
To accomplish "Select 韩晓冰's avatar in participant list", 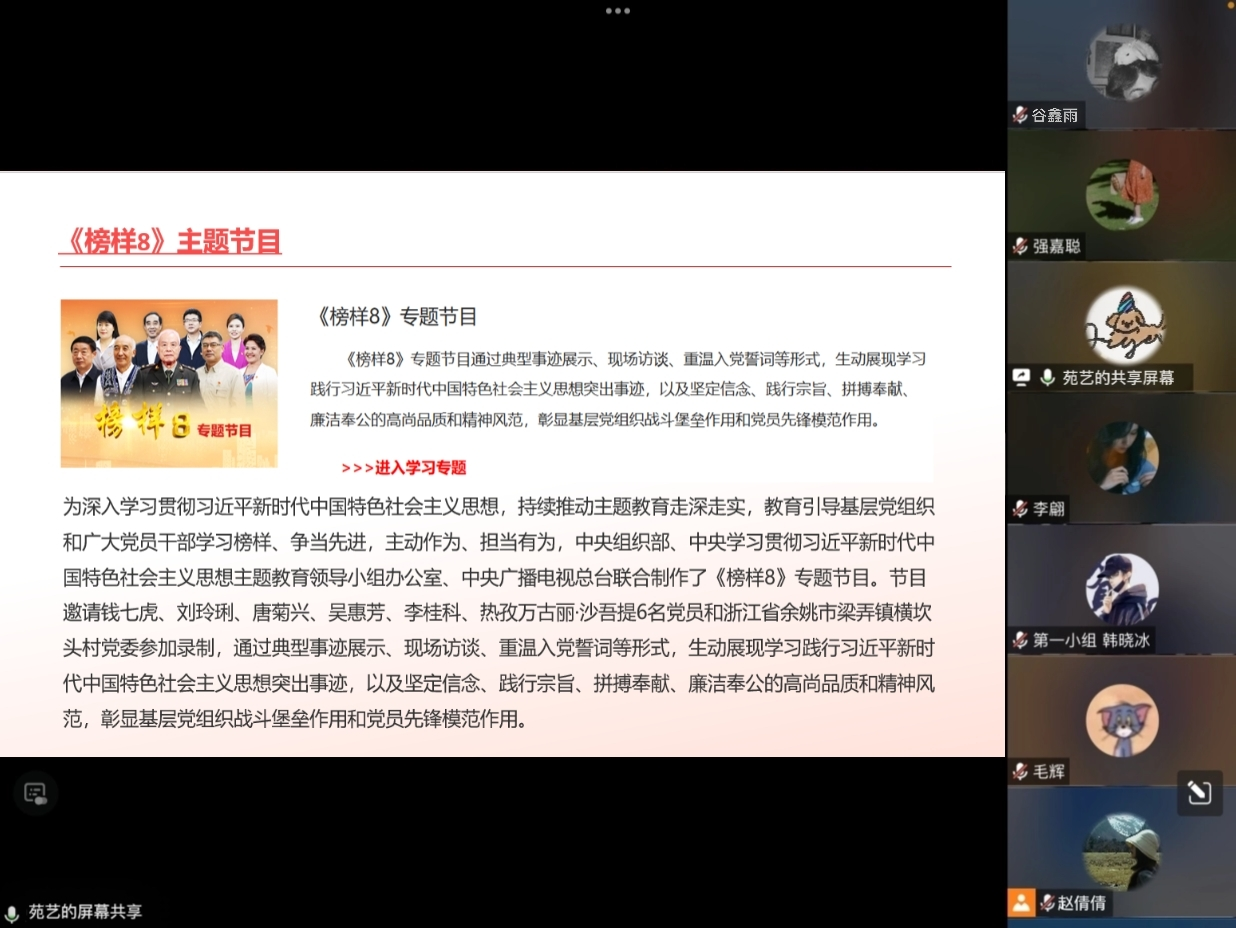I will coord(1122,588).
